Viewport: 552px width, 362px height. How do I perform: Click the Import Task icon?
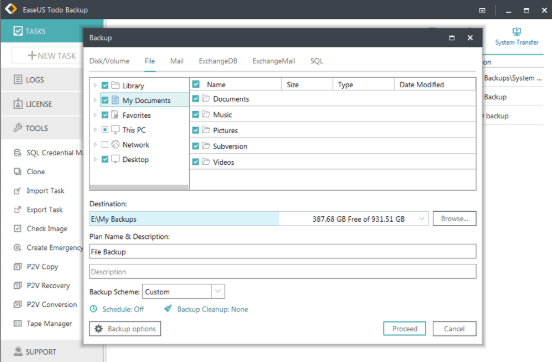coord(17,191)
